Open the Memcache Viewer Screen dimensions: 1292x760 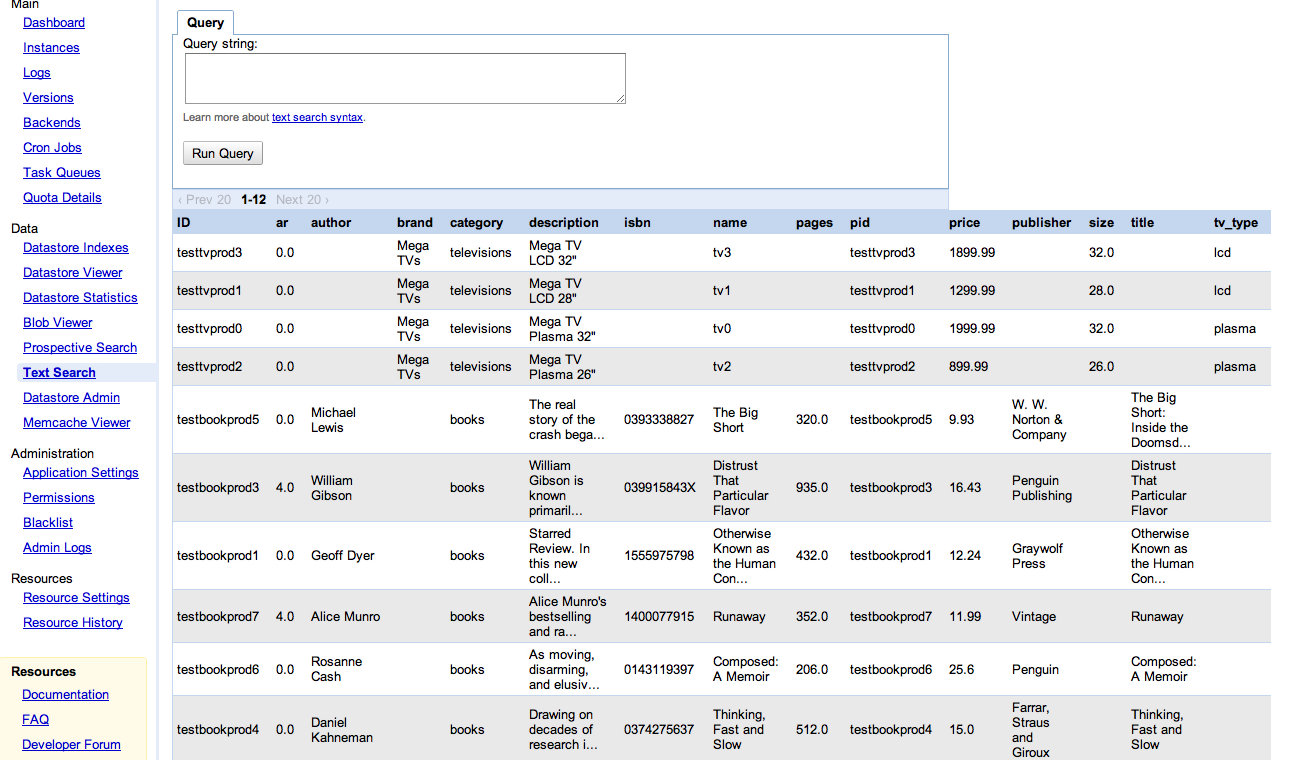click(77, 422)
